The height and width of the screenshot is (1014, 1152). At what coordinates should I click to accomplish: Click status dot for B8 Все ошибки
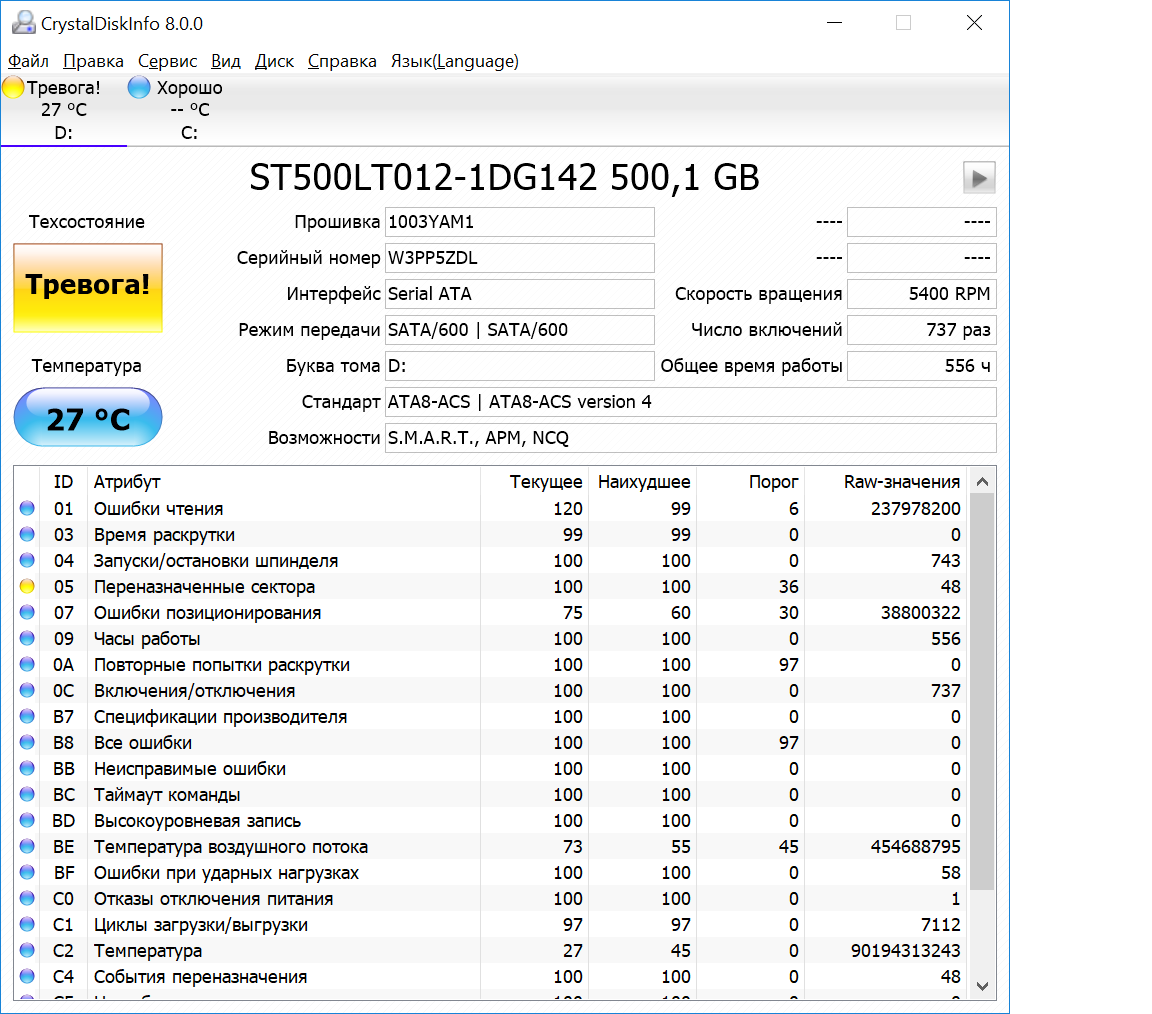(x=27, y=742)
